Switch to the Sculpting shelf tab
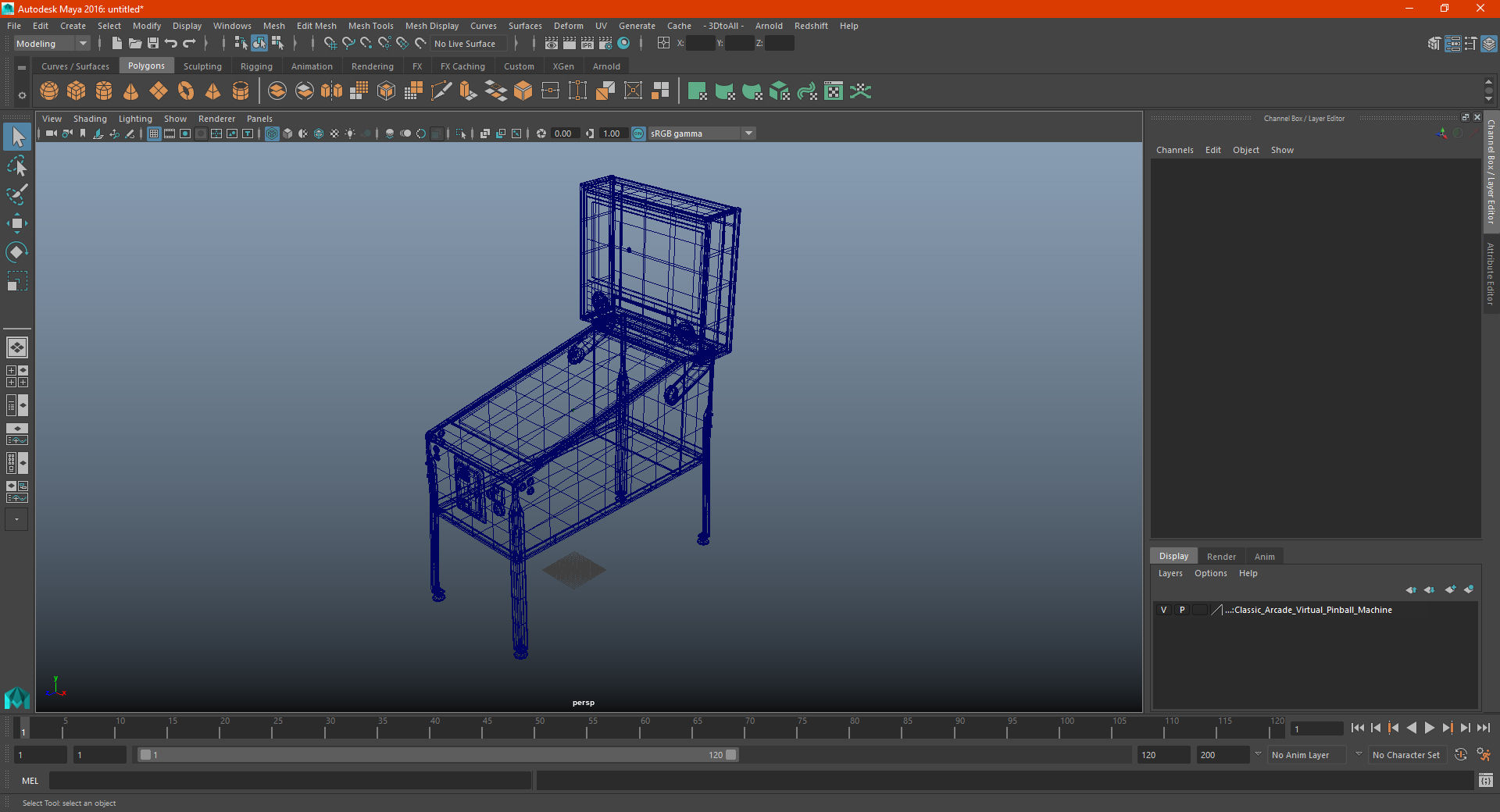1500x812 pixels. click(202, 66)
